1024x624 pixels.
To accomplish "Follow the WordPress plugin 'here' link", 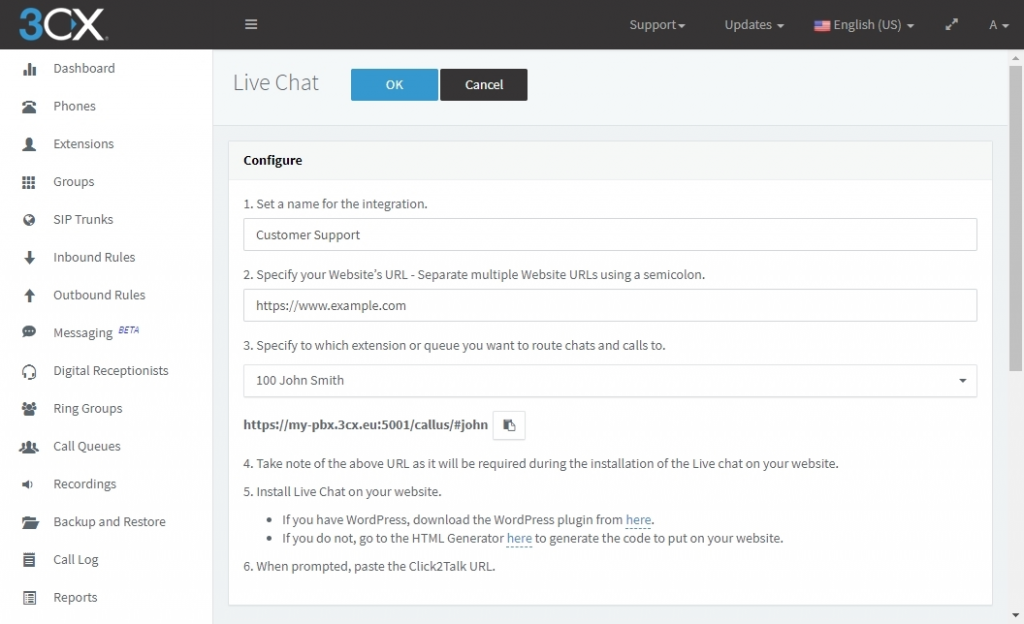I will click(x=638, y=520).
